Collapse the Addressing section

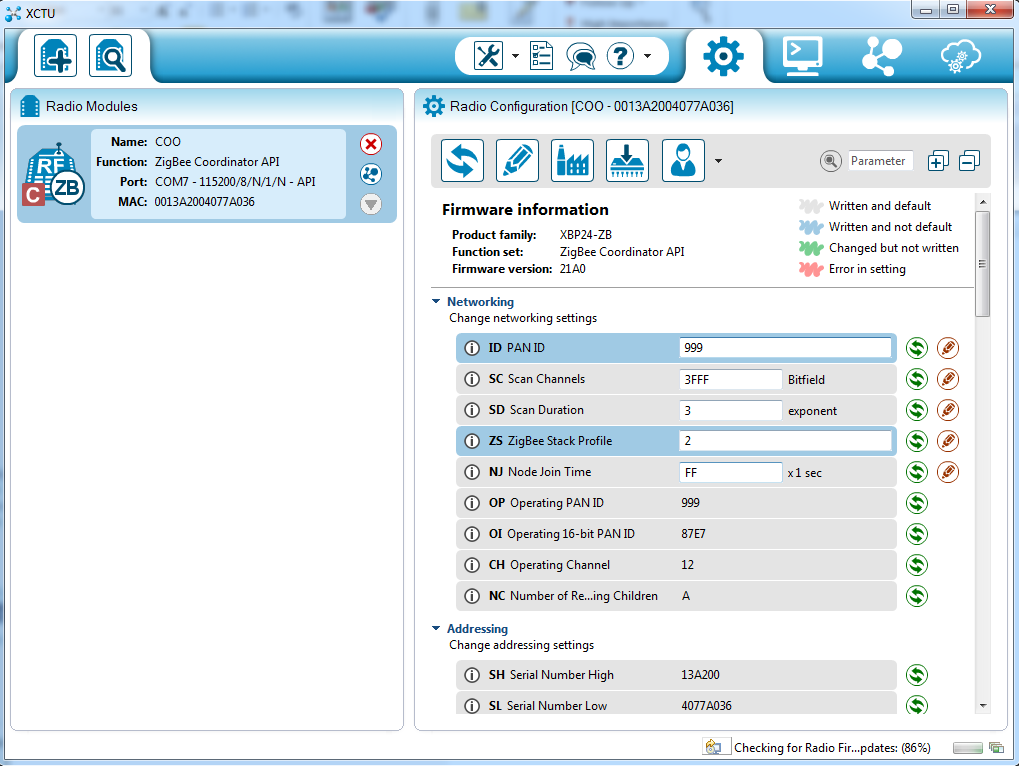pos(436,628)
